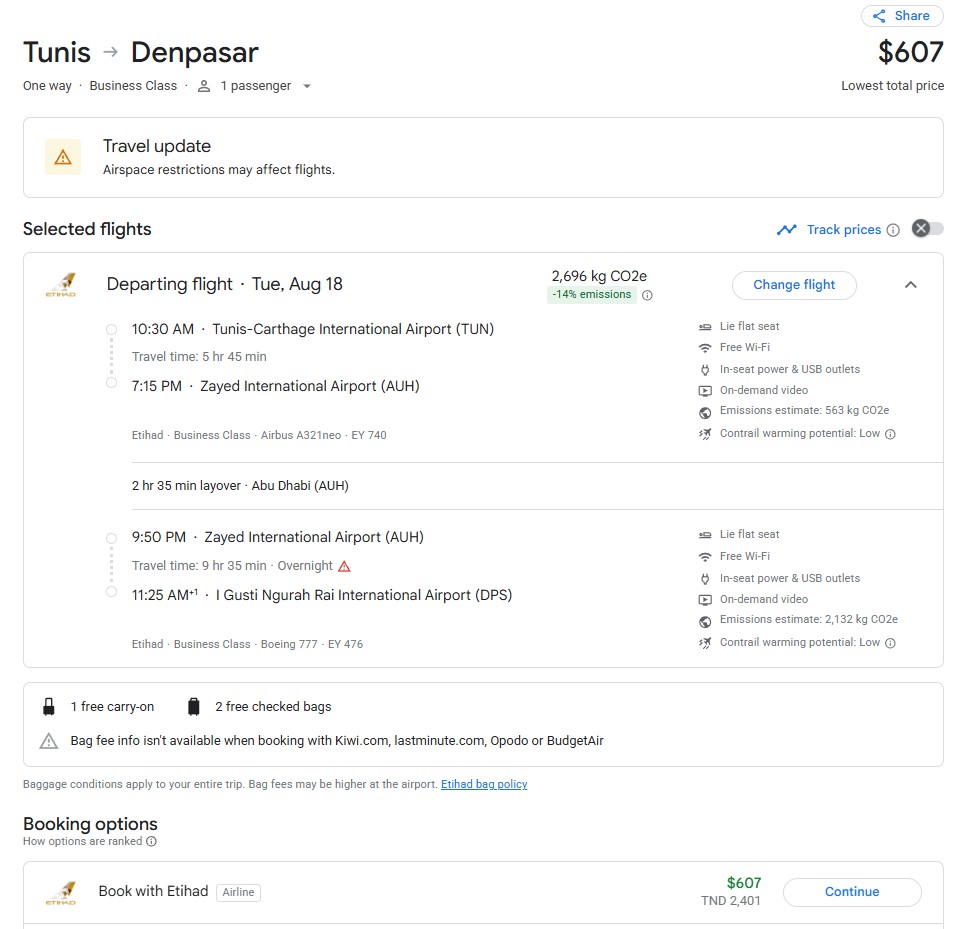Click the Track prices graph icon
Viewport: 962px width, 929px height.
click(787, 229)
